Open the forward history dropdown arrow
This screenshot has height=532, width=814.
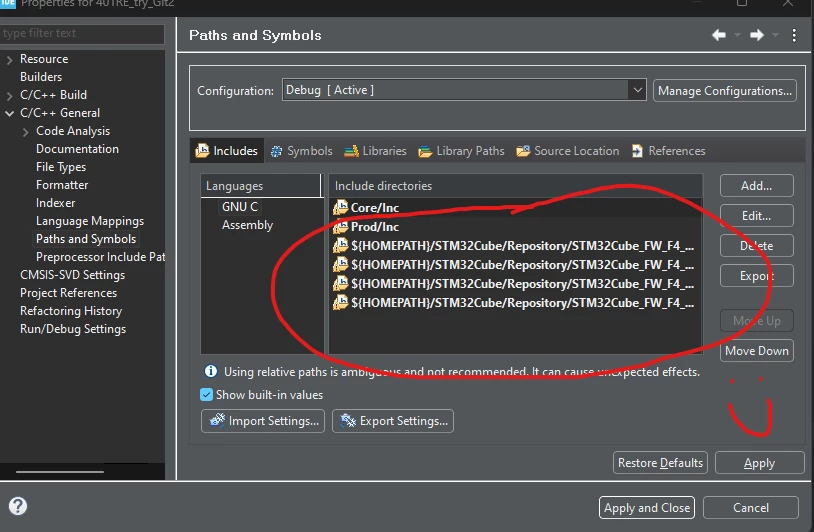[x=775, y=35]
